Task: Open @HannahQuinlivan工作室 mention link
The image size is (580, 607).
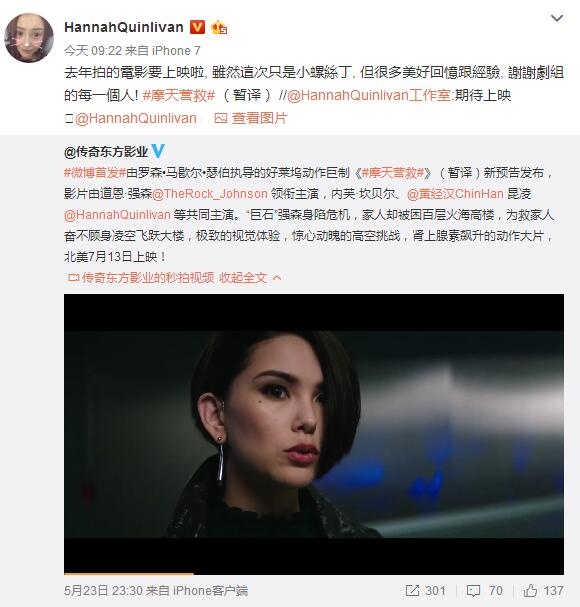Action: [x=369, y=95]
